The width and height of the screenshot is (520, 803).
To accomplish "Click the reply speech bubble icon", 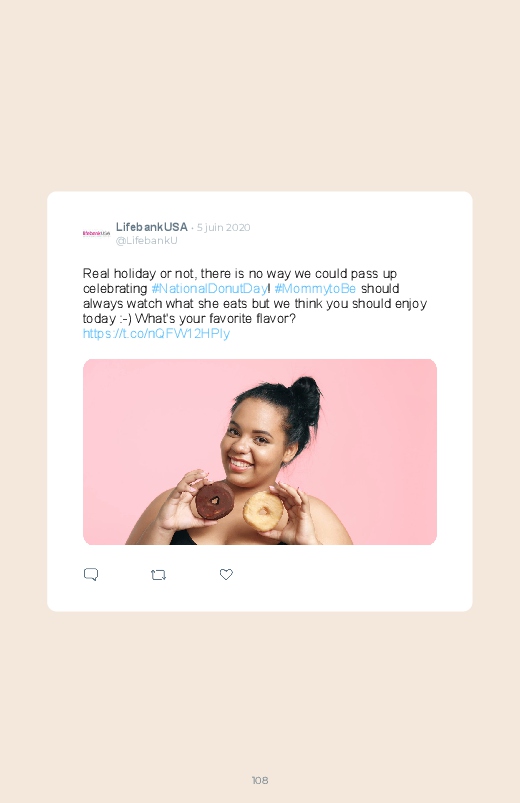I will pyautogui.click(x=91, y=574).
